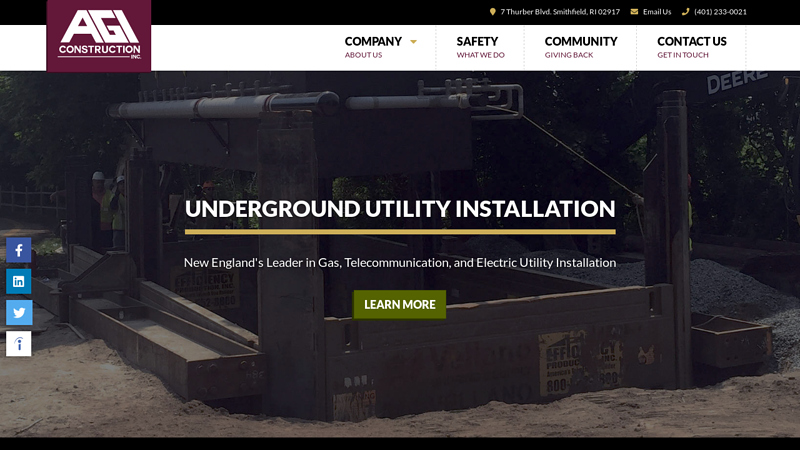Open the Safety What We Do menu
800x450 pixels.
[x=480, y=47]
